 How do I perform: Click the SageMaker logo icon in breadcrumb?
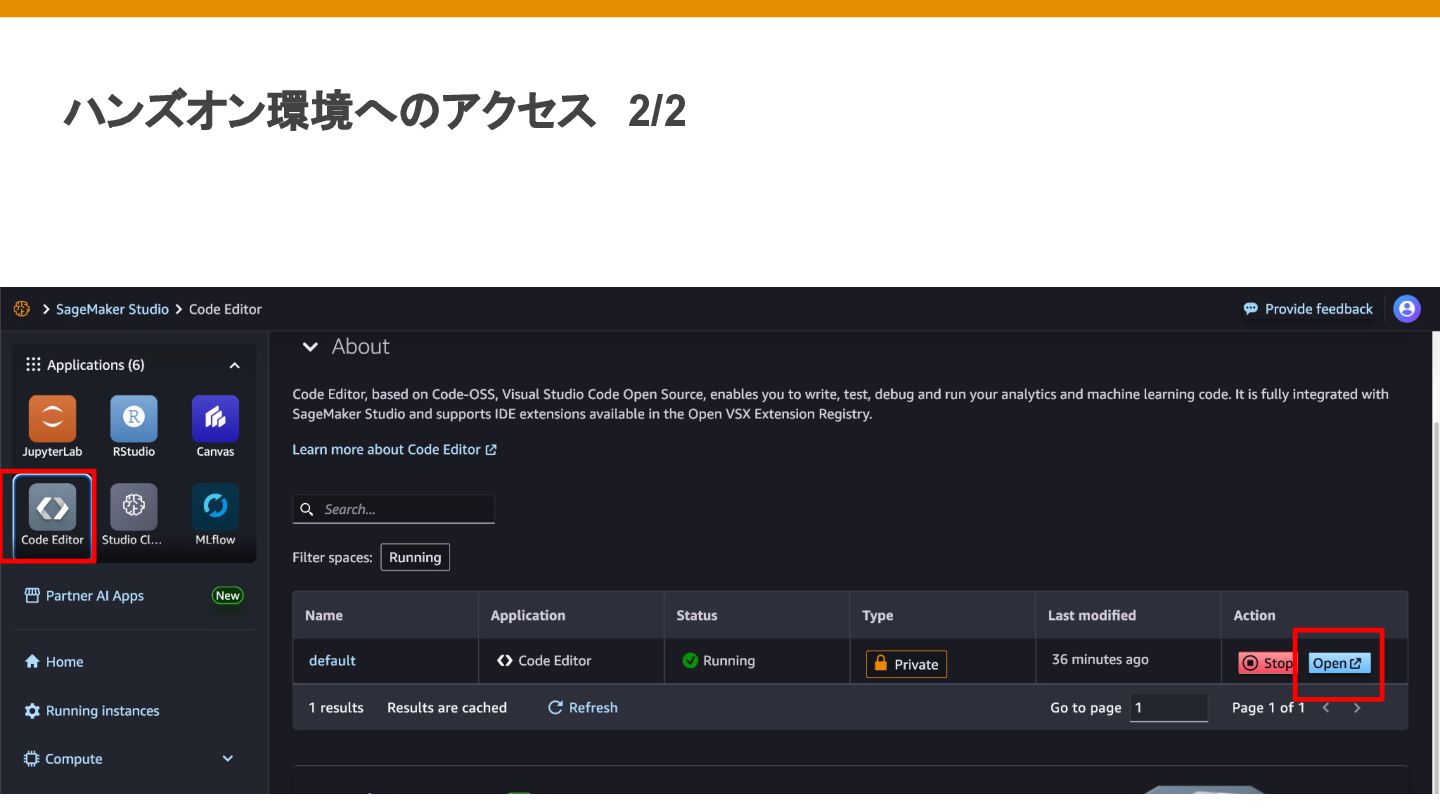click(x=21, y=309)
